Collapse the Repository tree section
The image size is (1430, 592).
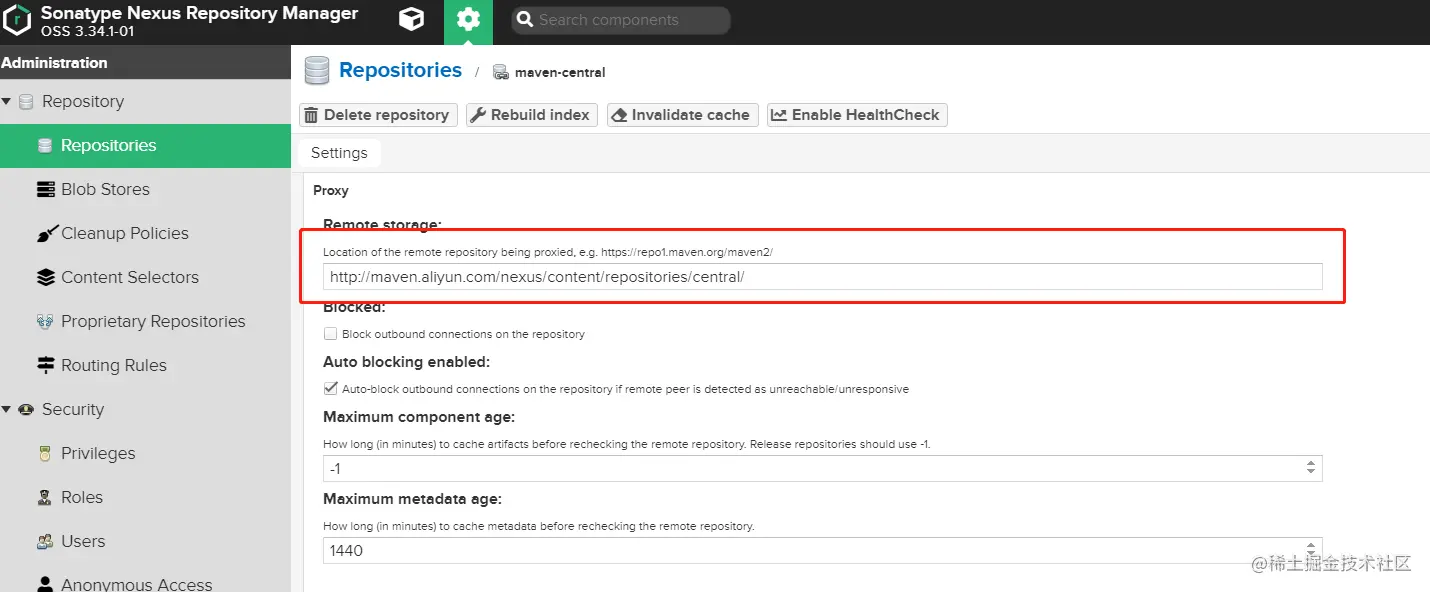(8, 101)
